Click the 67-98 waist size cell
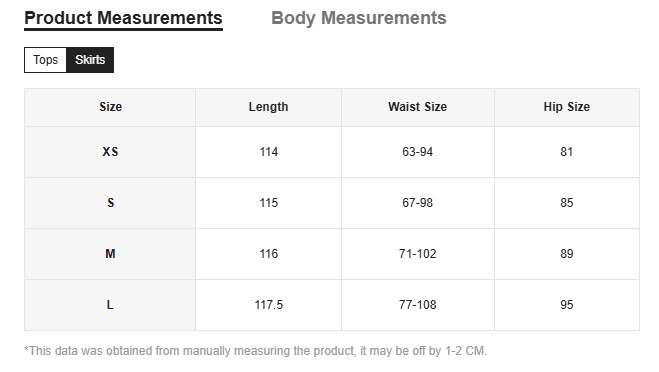Screen dimensions: 659x372 [x=417, y=203]
